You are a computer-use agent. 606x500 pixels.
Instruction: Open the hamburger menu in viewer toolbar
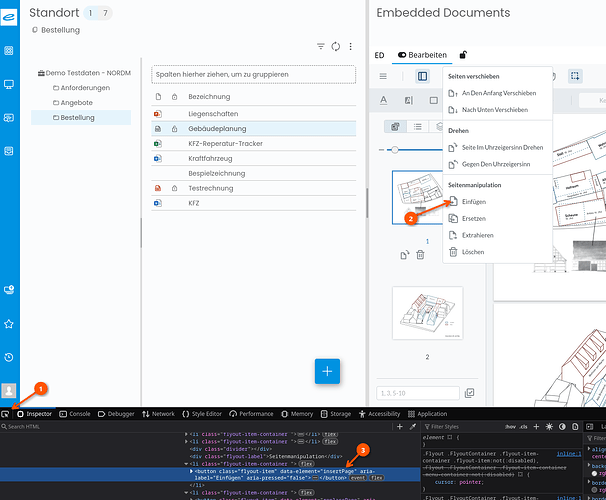pos(383,76)
